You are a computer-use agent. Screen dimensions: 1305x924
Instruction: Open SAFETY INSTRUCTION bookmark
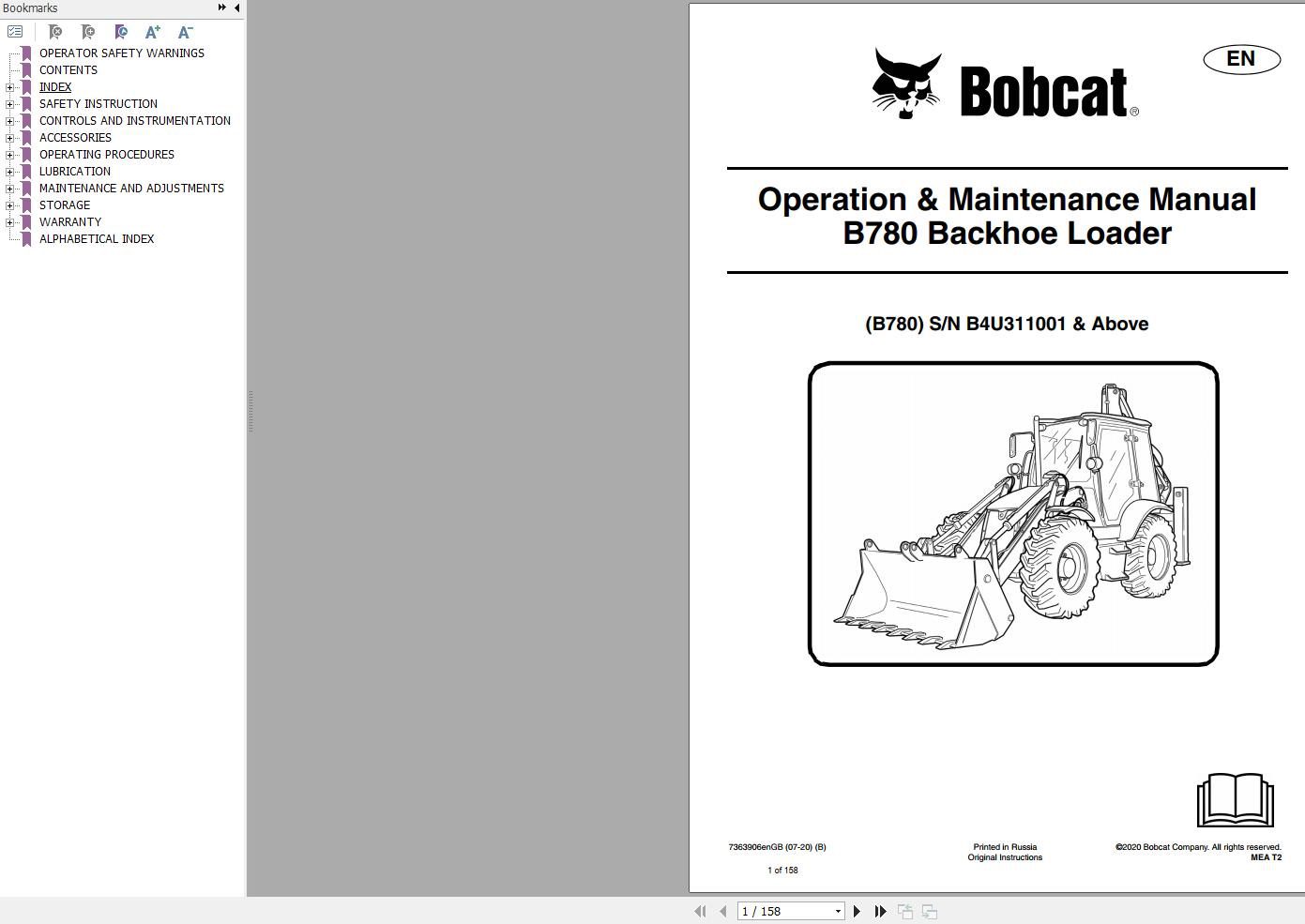click(99, 104)
